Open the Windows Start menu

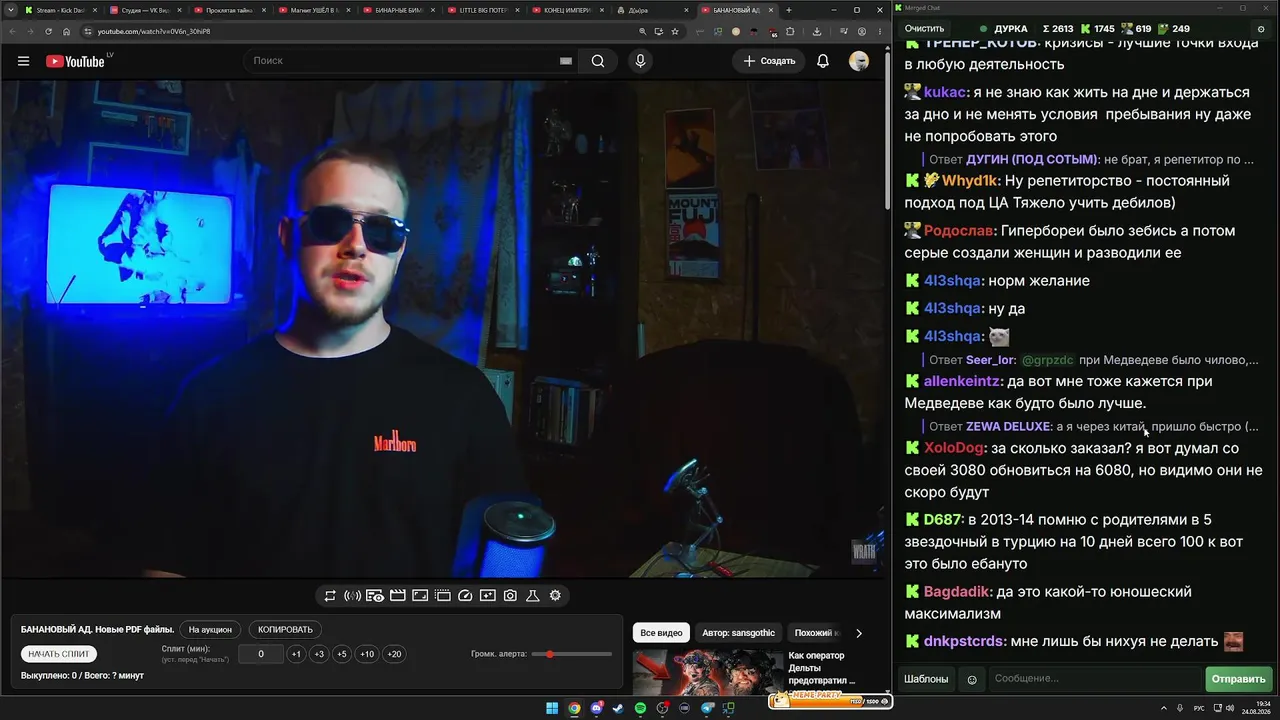pos(552,709)
